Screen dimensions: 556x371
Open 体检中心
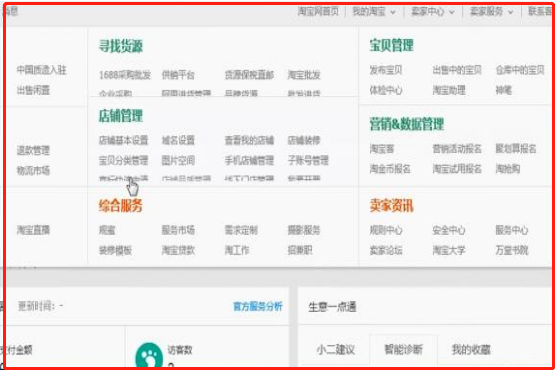pos(386,90)
